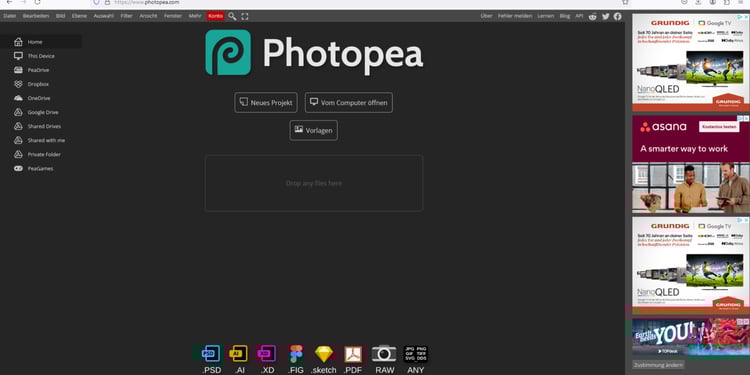Image resolution: width=750 pixels, height=375 pixels.
Task: Click the ANY formats icon
Action: tap(416, 354)
